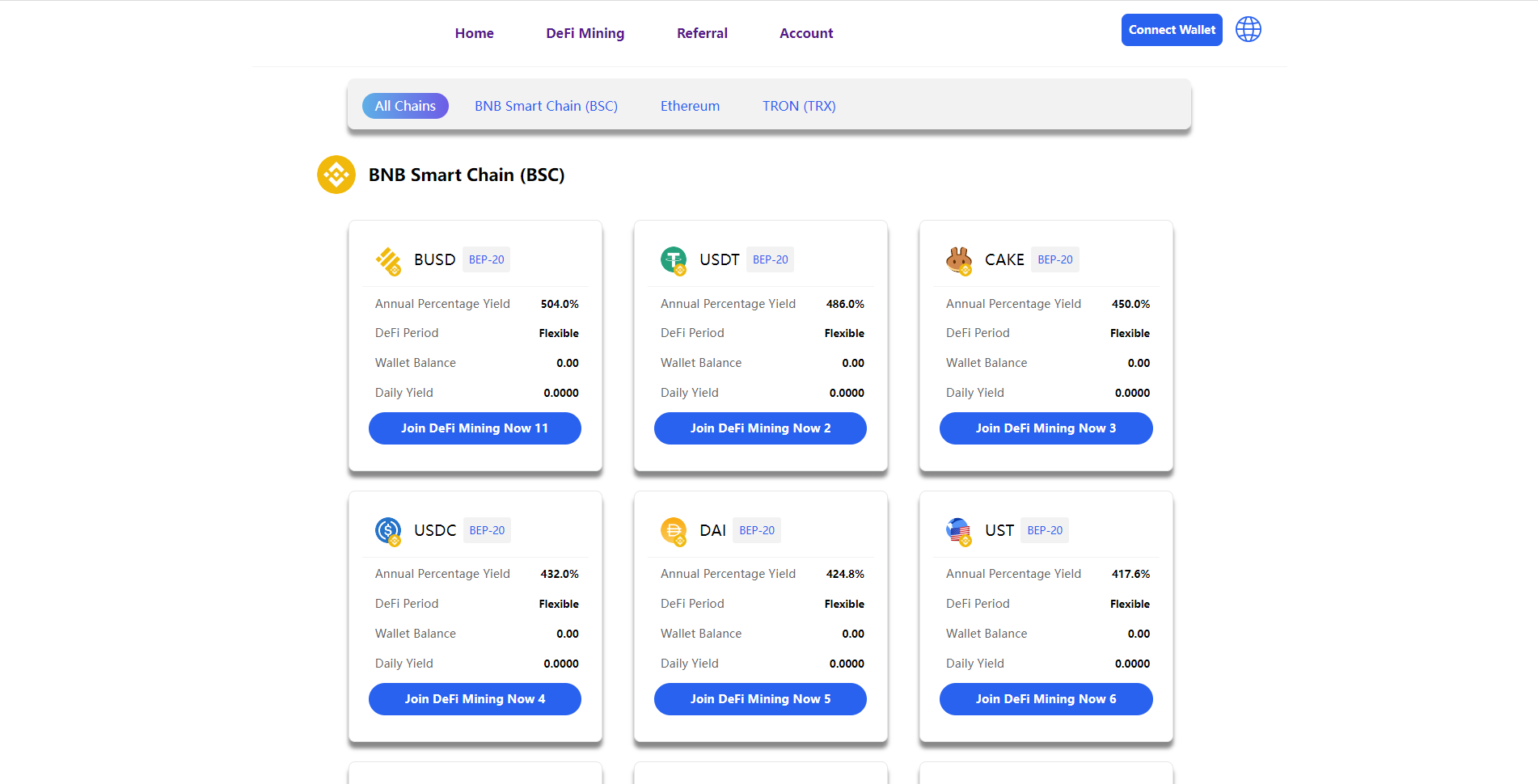
Task: Click the CAKE bunny token icon
Action: coord(959,260)
